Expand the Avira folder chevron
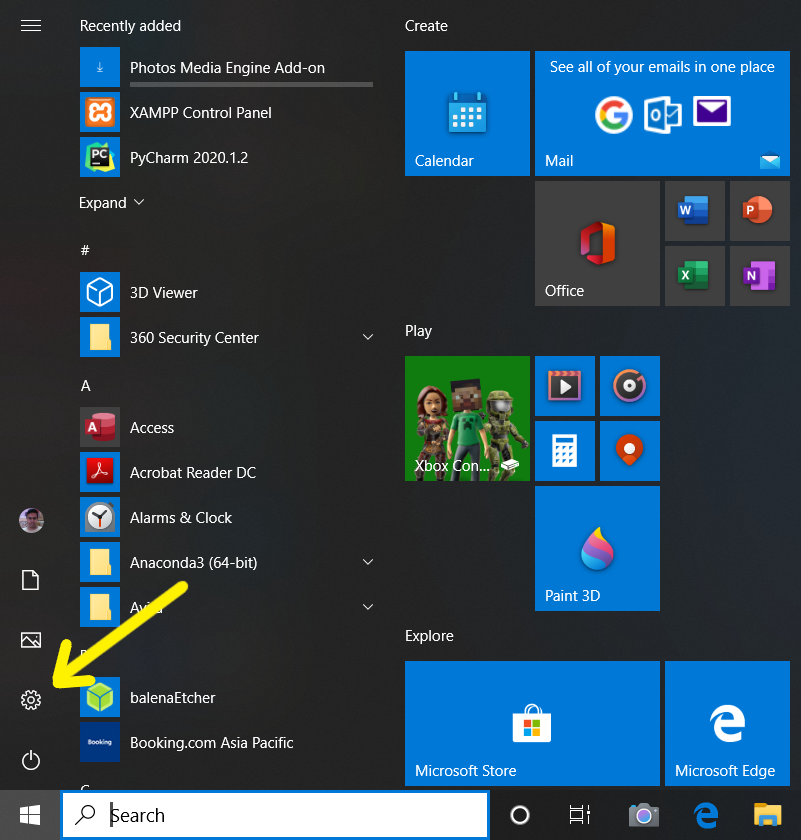801x840 pixels. coord(368,607)
